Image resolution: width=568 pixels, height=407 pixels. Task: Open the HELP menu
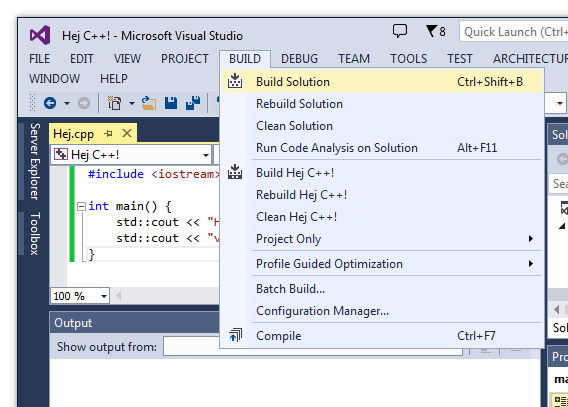coord(114,79)
